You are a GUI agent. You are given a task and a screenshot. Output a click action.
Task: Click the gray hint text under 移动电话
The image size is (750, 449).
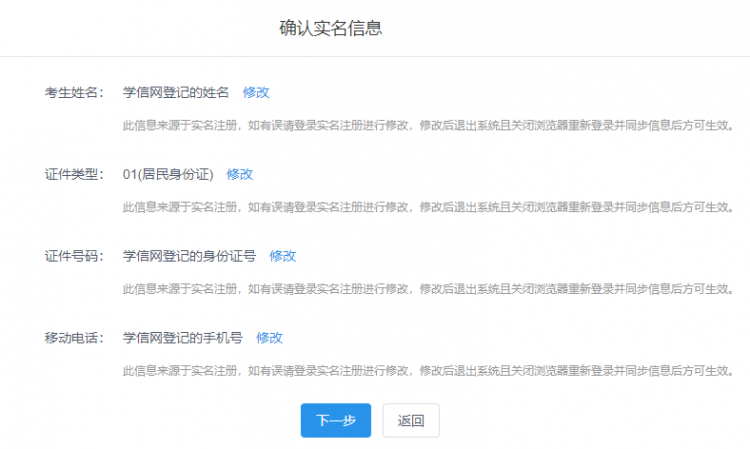point(425,371)
